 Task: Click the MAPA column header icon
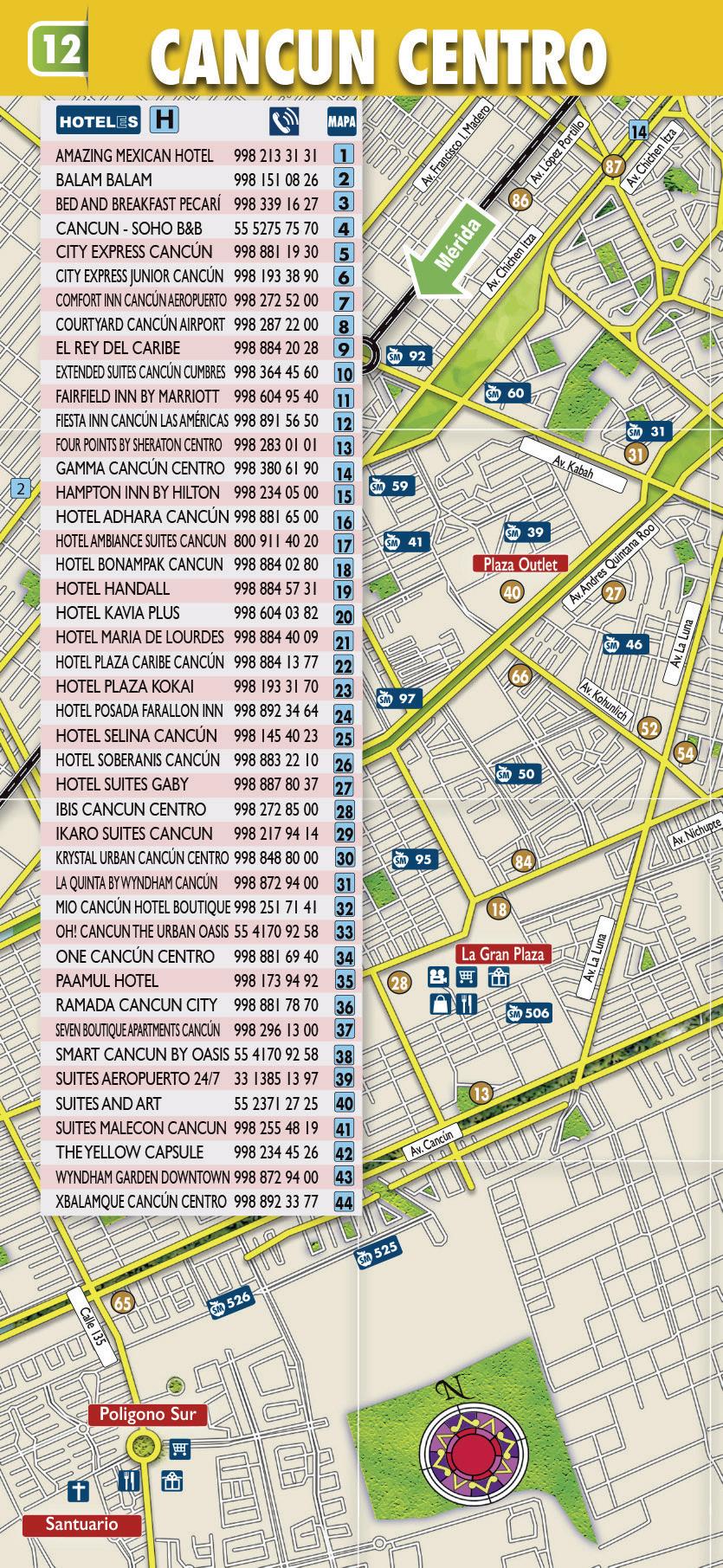342,121
